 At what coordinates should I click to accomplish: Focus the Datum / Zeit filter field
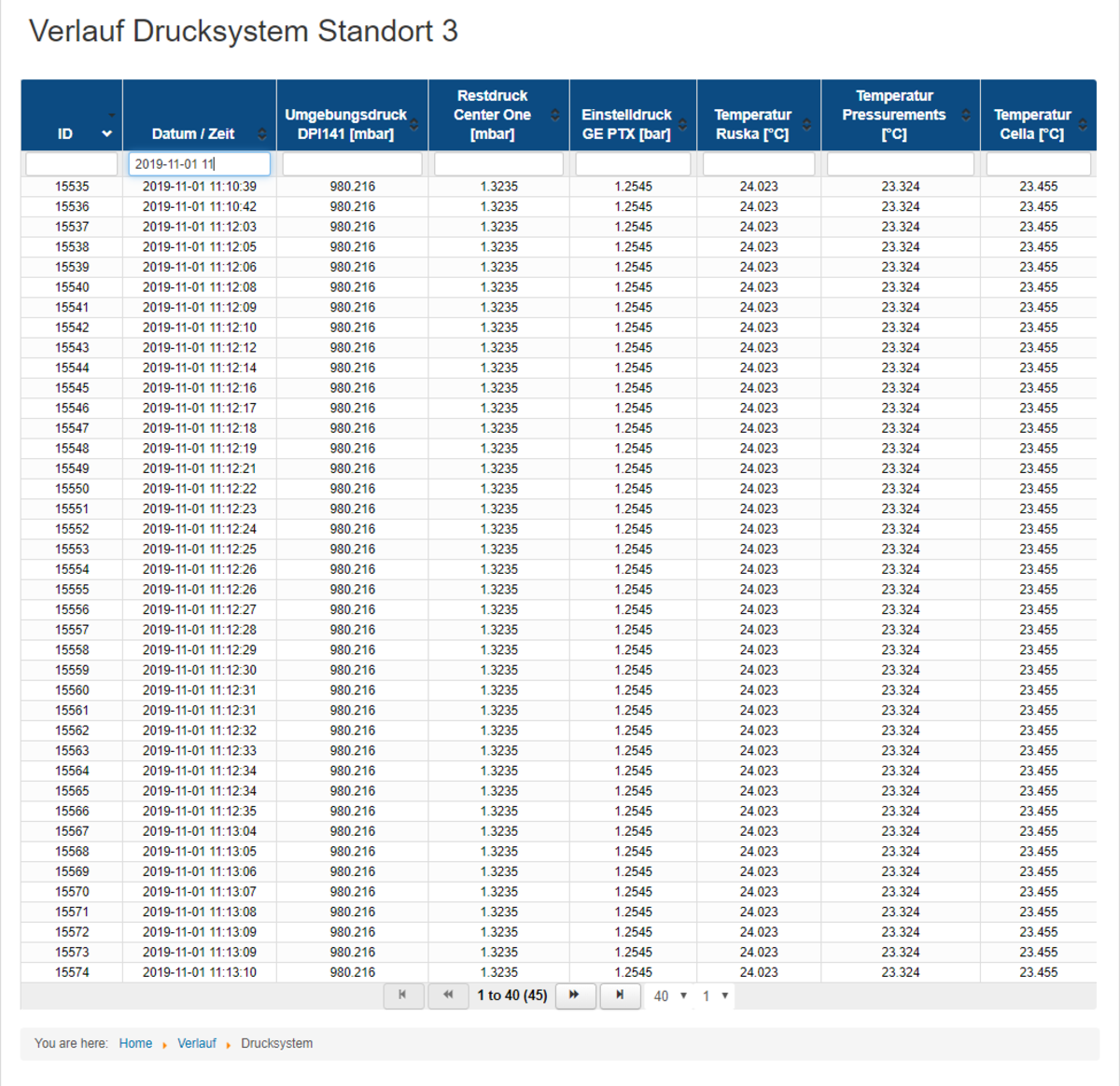199,164
